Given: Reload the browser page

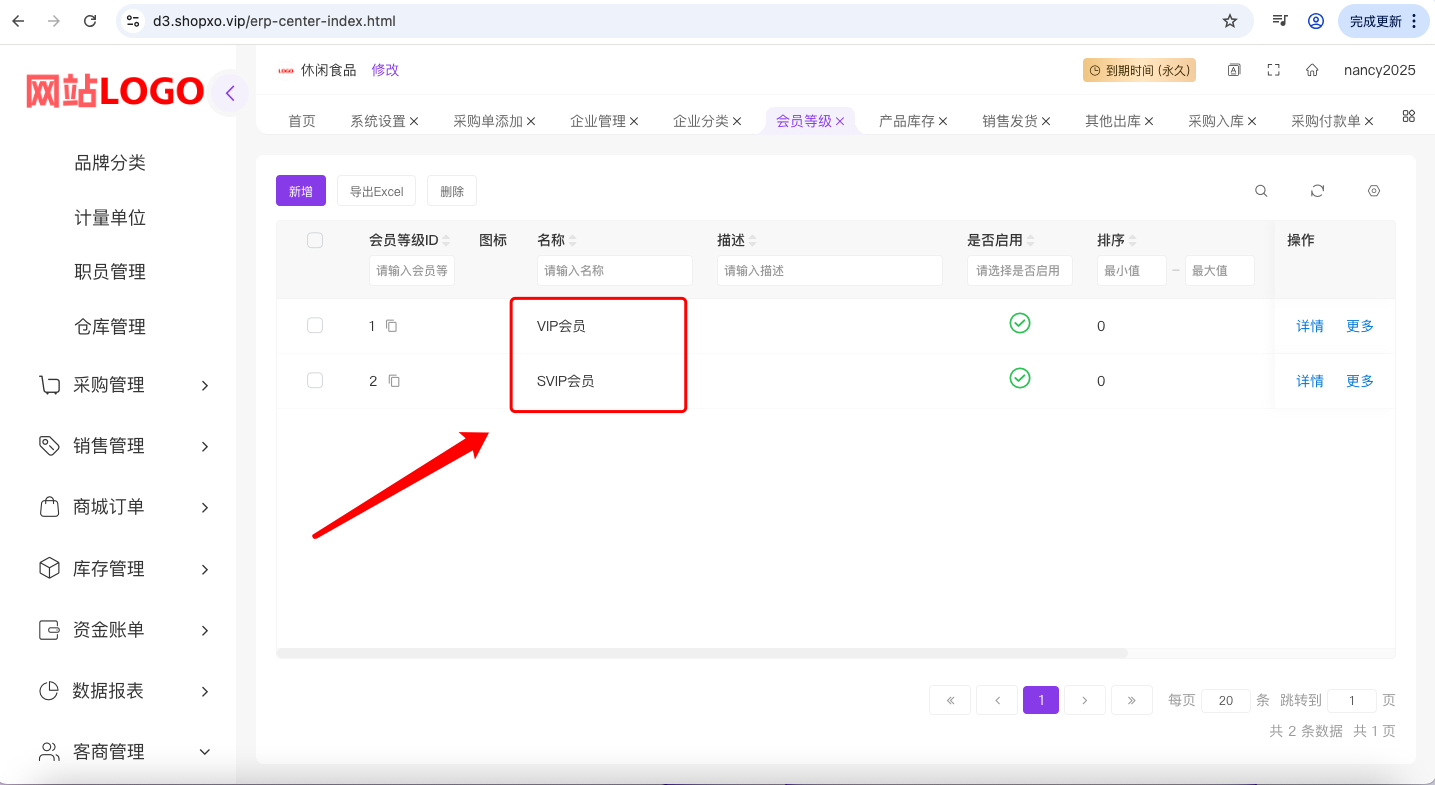Looking at the screenshot, I should click(x=90, y=21).
